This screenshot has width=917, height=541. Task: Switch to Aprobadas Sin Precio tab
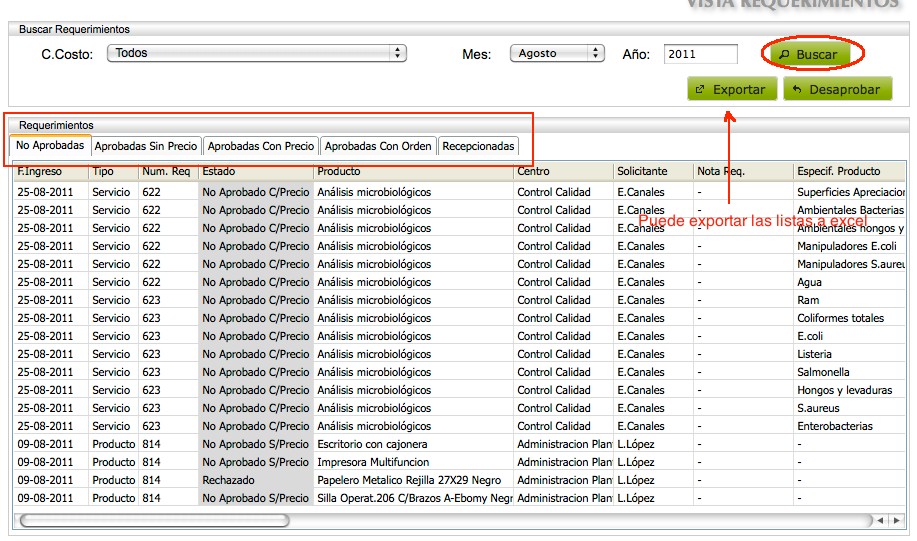click(146, 146)
